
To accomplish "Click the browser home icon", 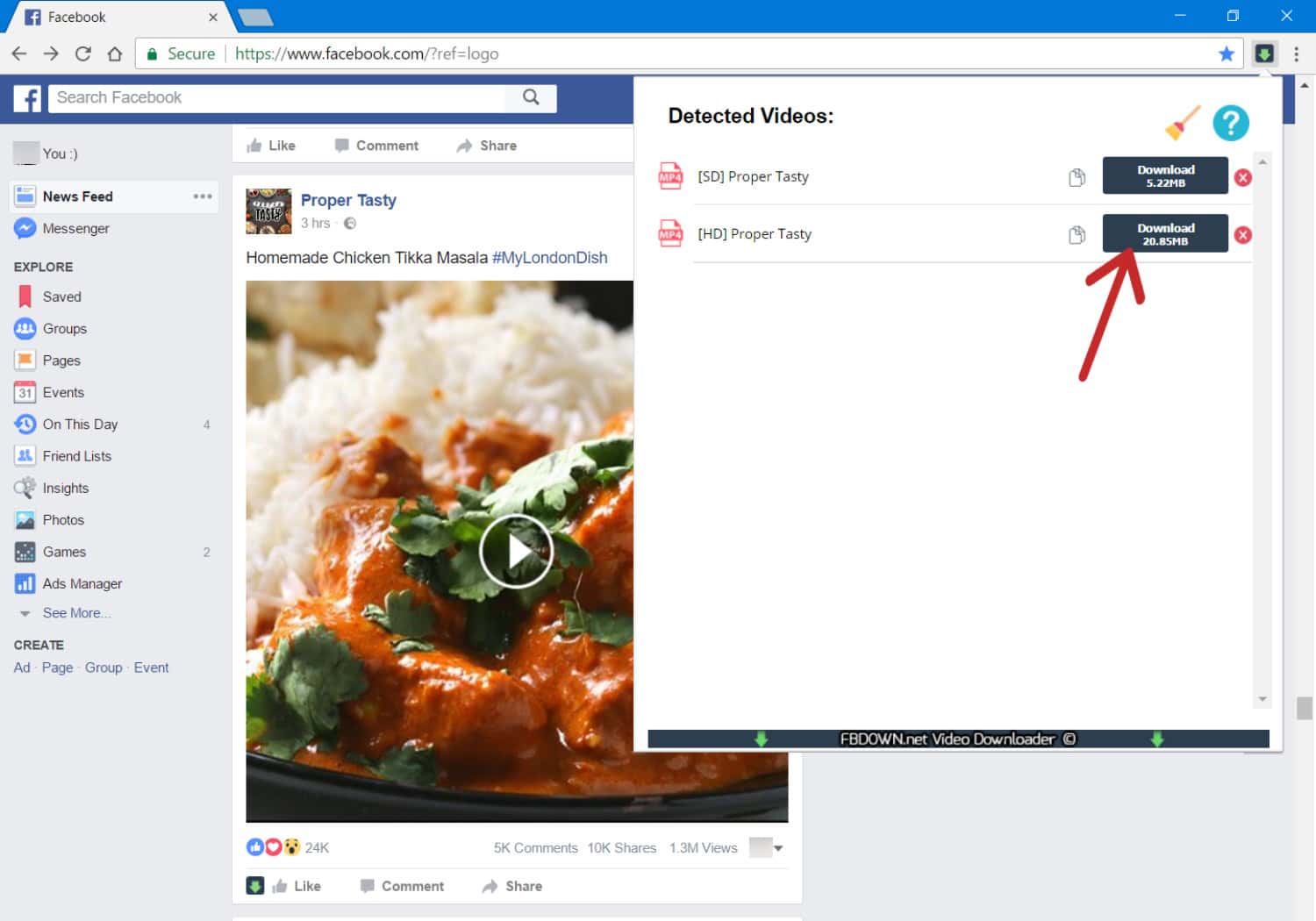I will click(114, 54).
